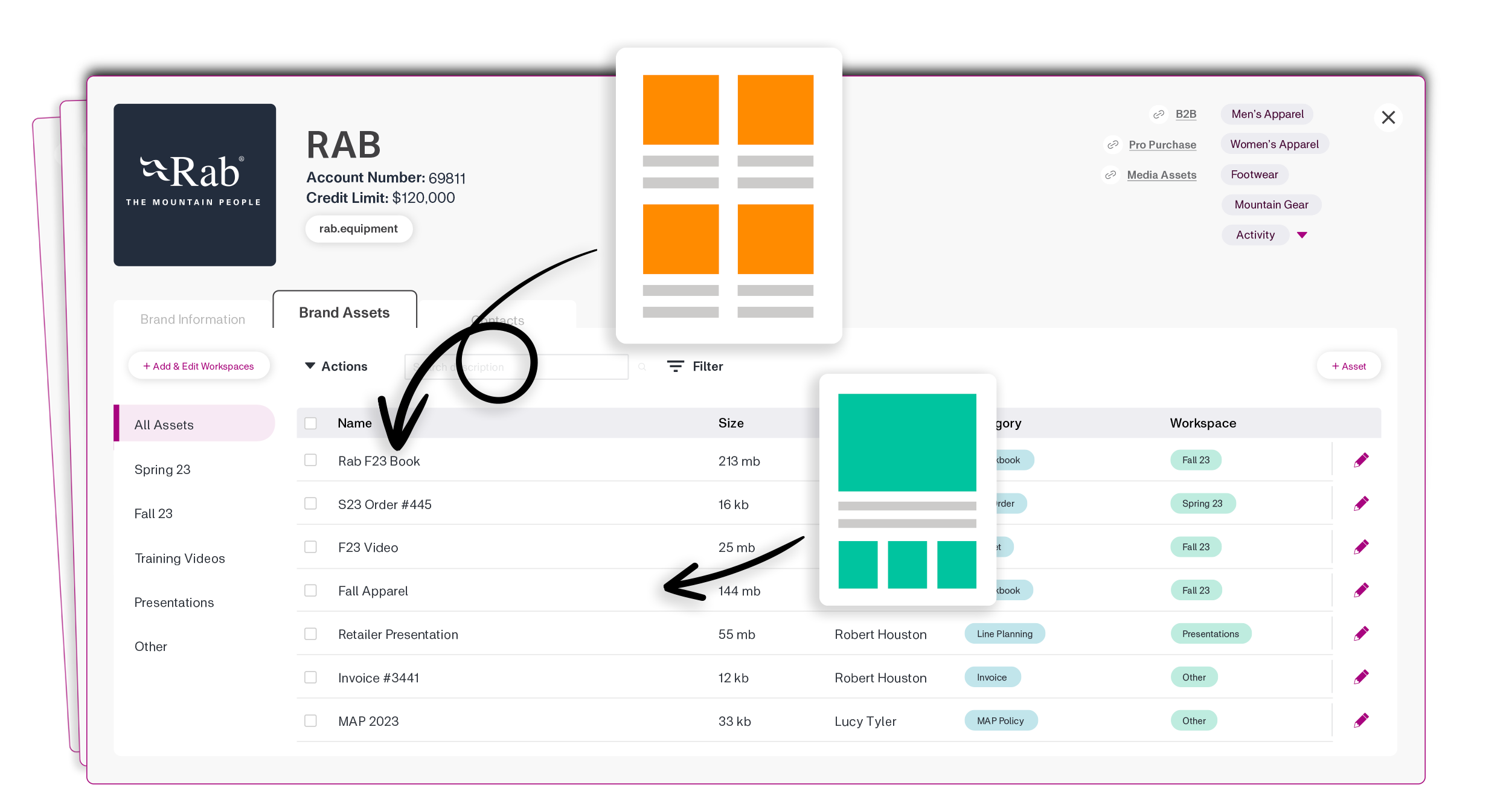Viewport: 1512px width, 785px height.
Task: Toggle the checkbox for Fall Apparel
Action: point(311,589)
